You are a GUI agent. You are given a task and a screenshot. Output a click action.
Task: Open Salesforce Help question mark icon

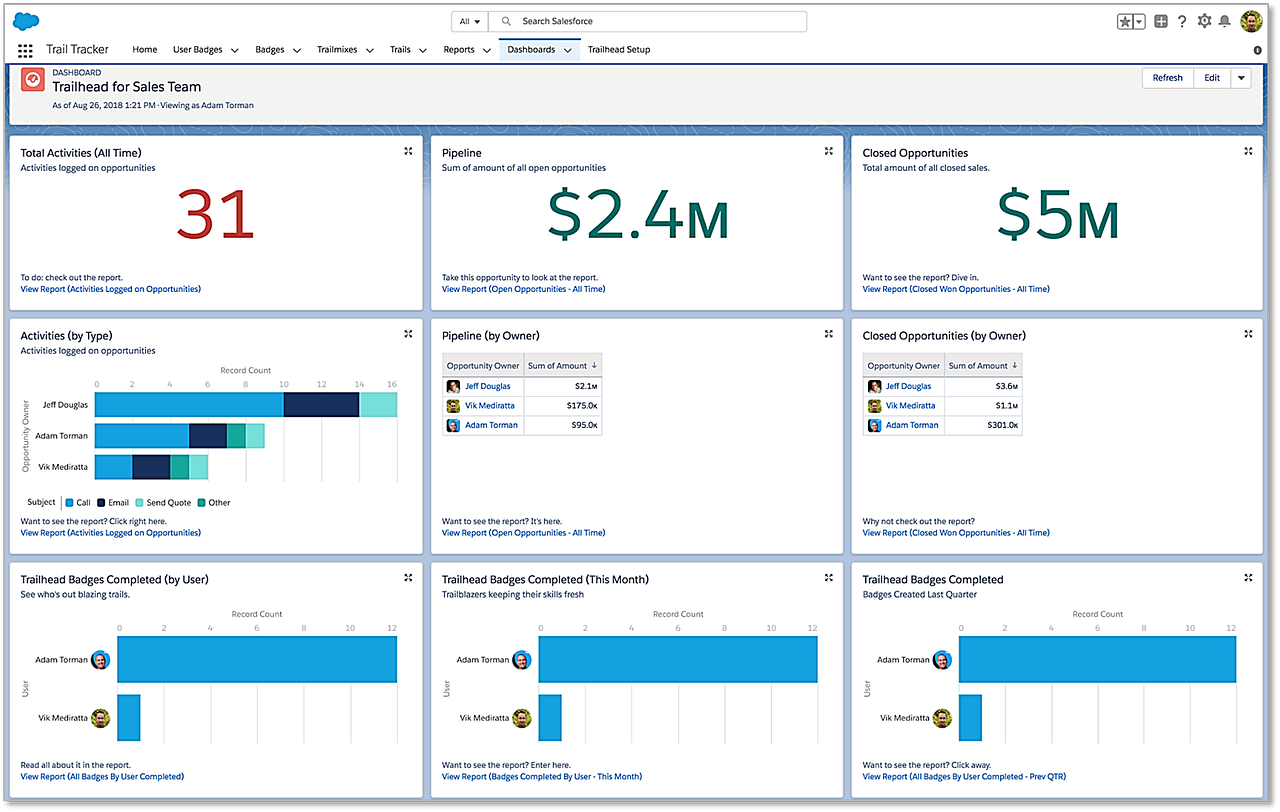1182,21
